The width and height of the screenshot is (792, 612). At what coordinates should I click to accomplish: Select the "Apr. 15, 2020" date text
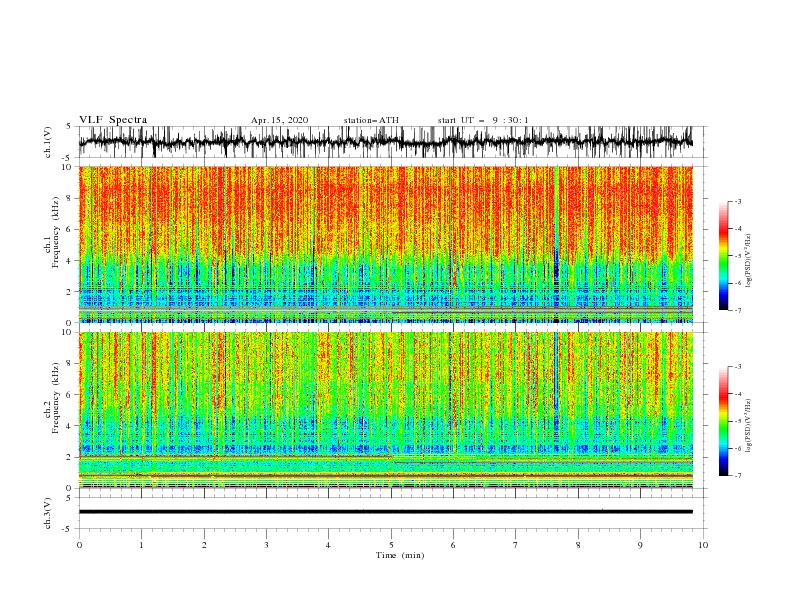click(x=279, y=120)
